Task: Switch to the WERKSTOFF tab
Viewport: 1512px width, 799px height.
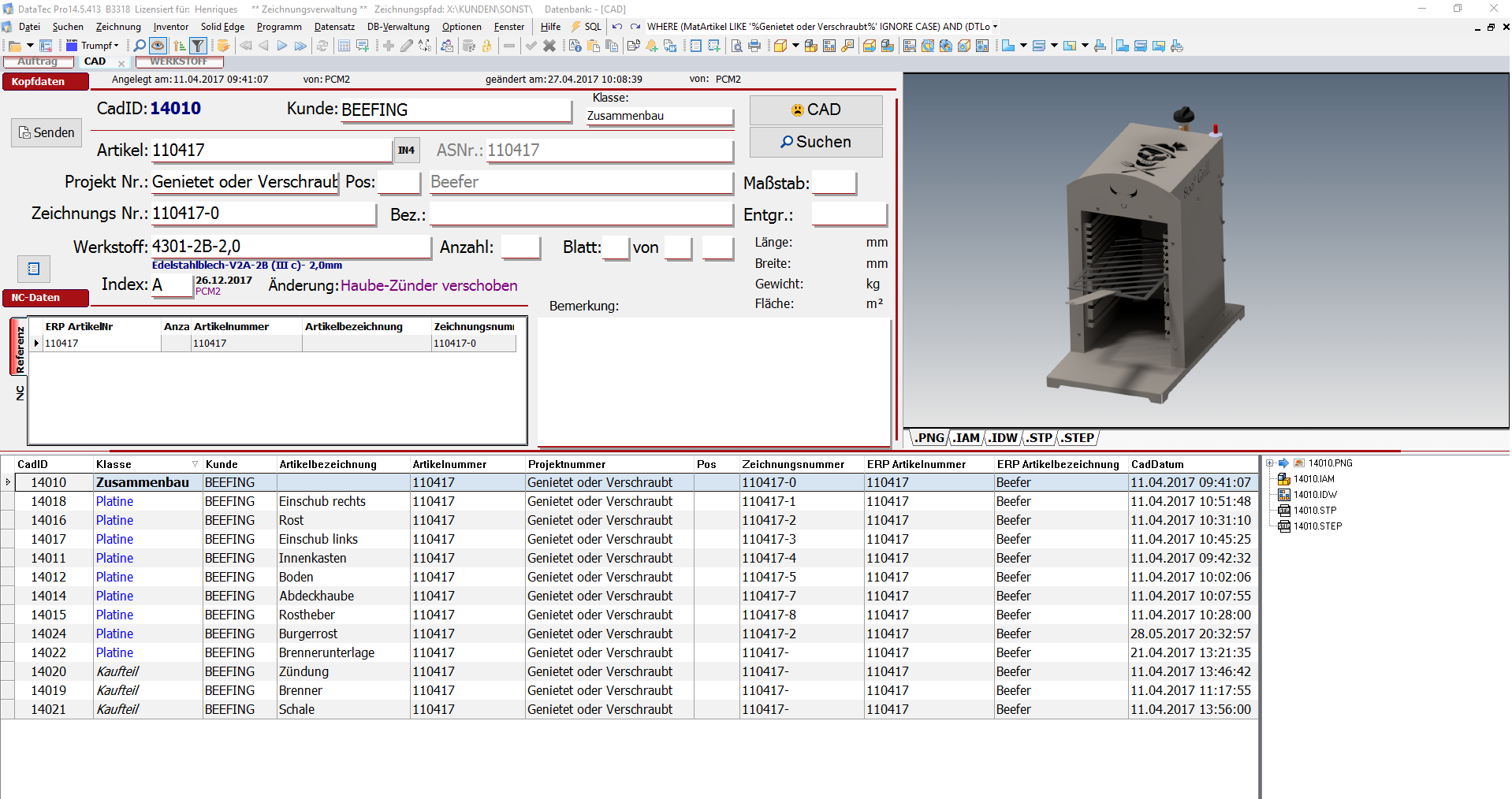Action: point(179,61)
